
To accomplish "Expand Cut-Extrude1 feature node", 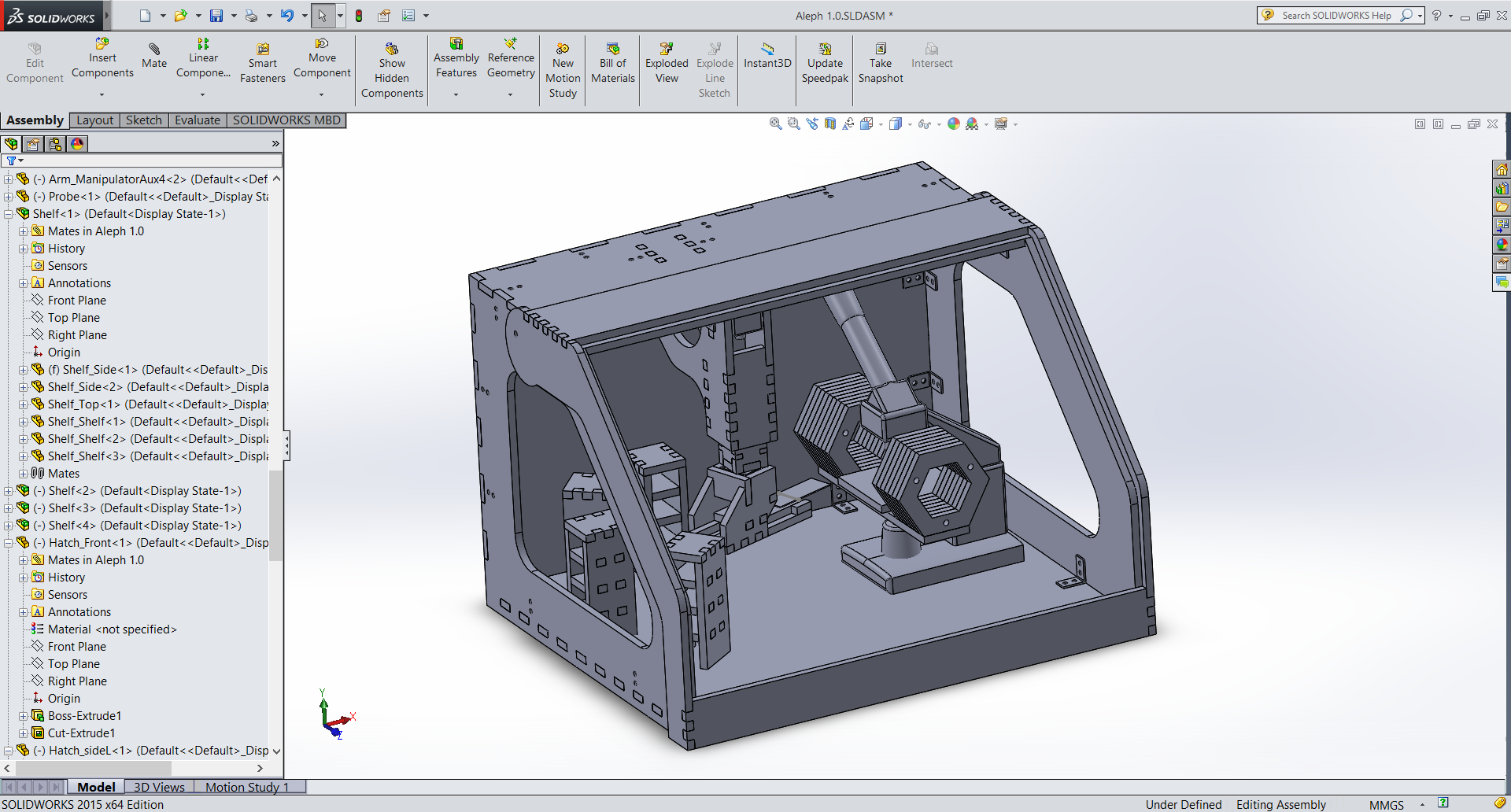I will pyautogui.click(x=24, y=733).
